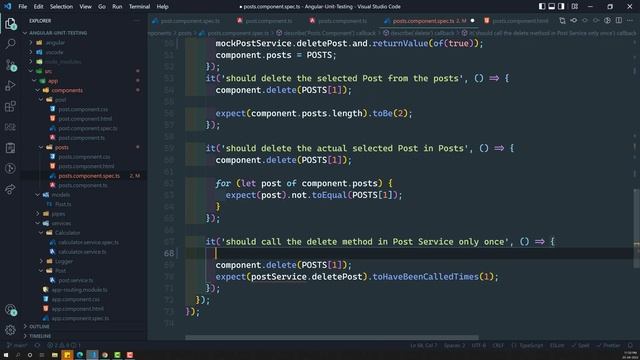Open Microsoft Edge from the taskbar
640x360 pixels.
click(80, 355)
